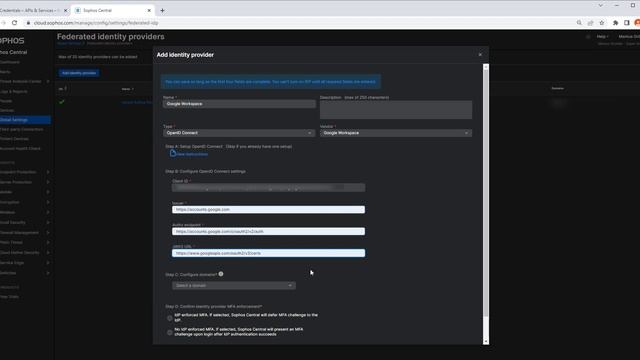Close the Add identity provider dialog
The width and height of the screenshot is (640, 360).
click(480, 55)
